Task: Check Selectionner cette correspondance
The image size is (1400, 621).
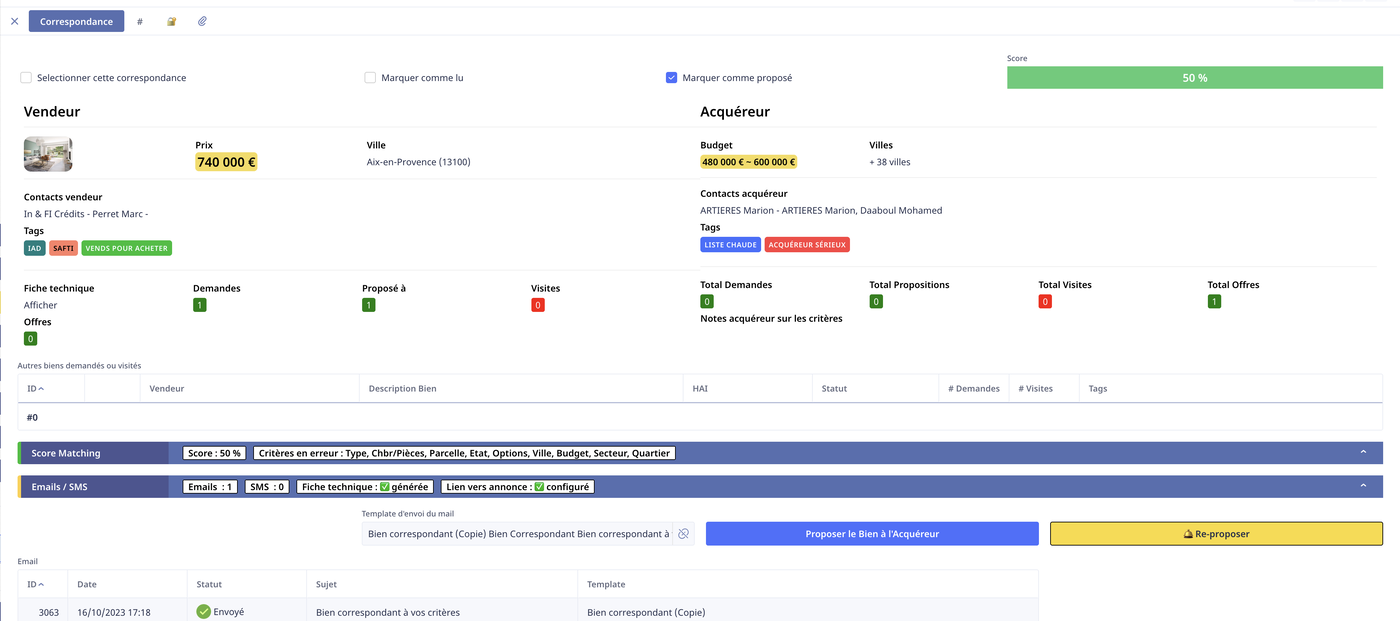Action: [x=26, y=78]
